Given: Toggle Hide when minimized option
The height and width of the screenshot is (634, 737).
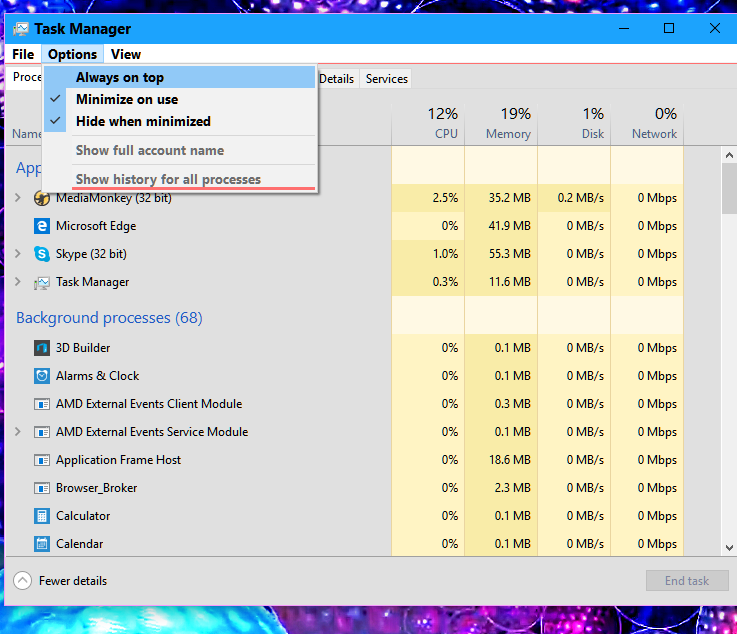Looking at the screenshot, I should point(180,121).
